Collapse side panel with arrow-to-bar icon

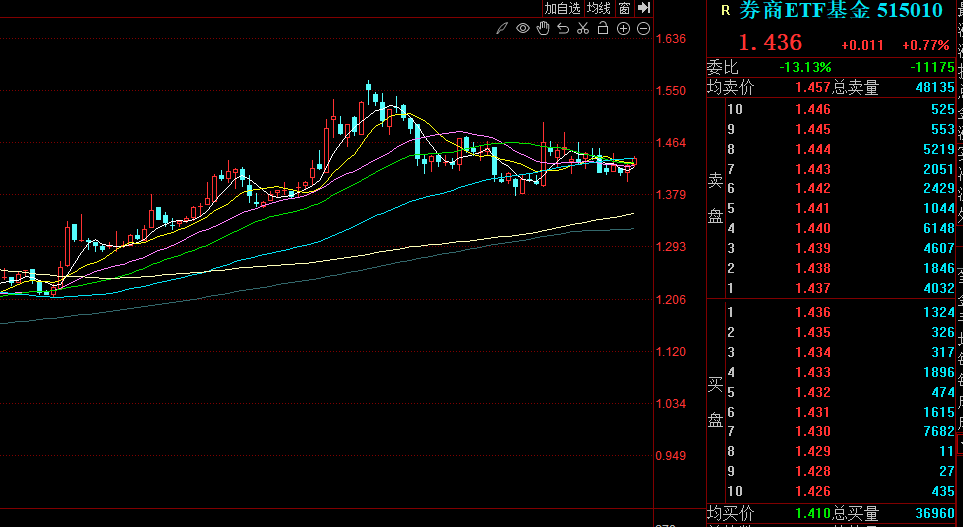click(x=643, y=8)
